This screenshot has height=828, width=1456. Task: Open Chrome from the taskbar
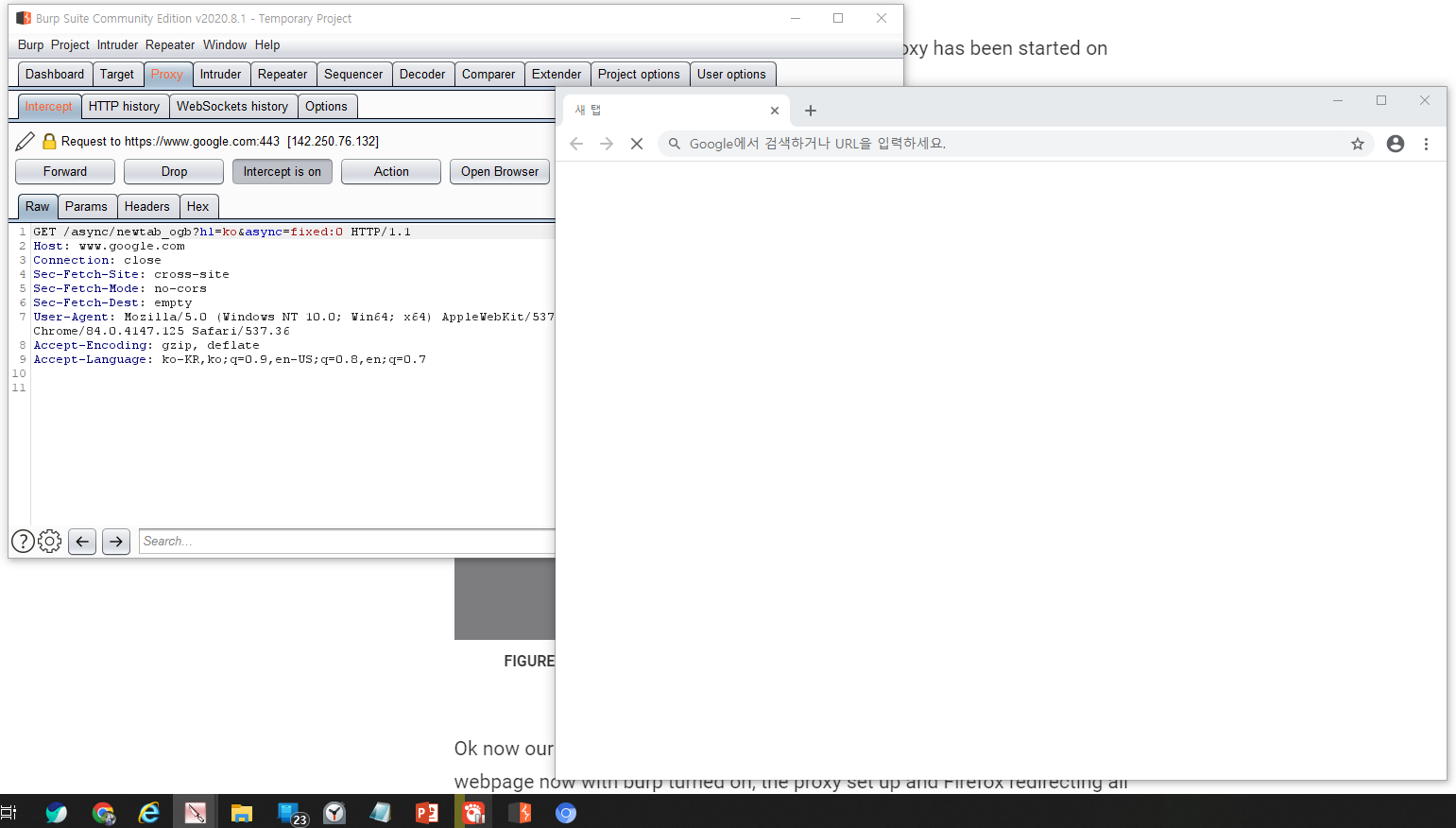[103, 813]
